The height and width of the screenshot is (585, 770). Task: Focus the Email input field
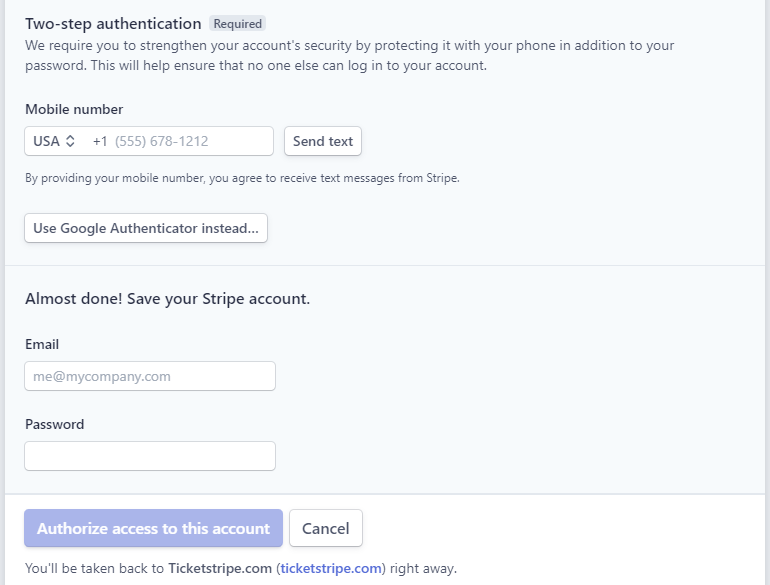[150, 376]
